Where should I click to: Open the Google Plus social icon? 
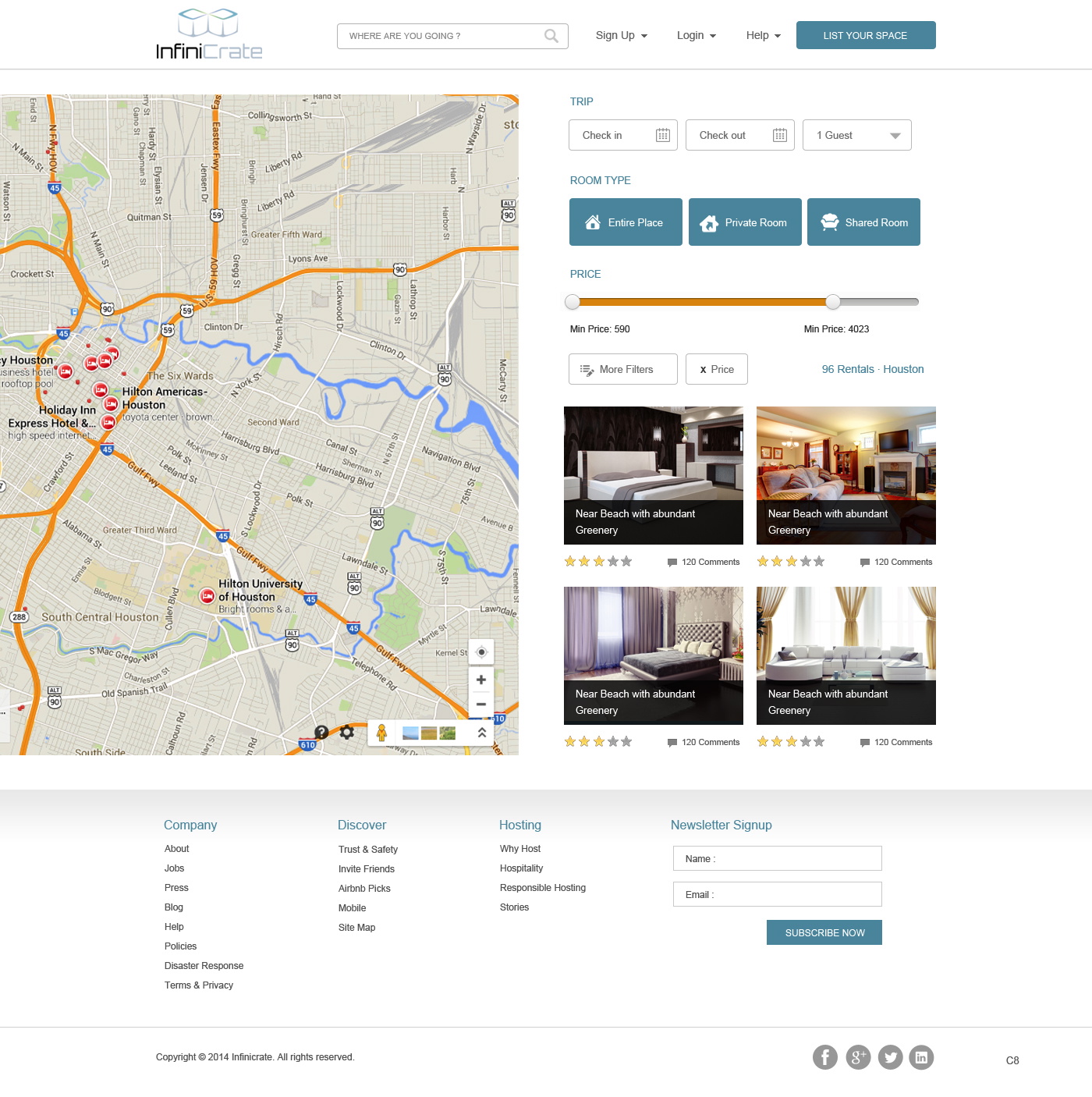[x=858, y=1057]
